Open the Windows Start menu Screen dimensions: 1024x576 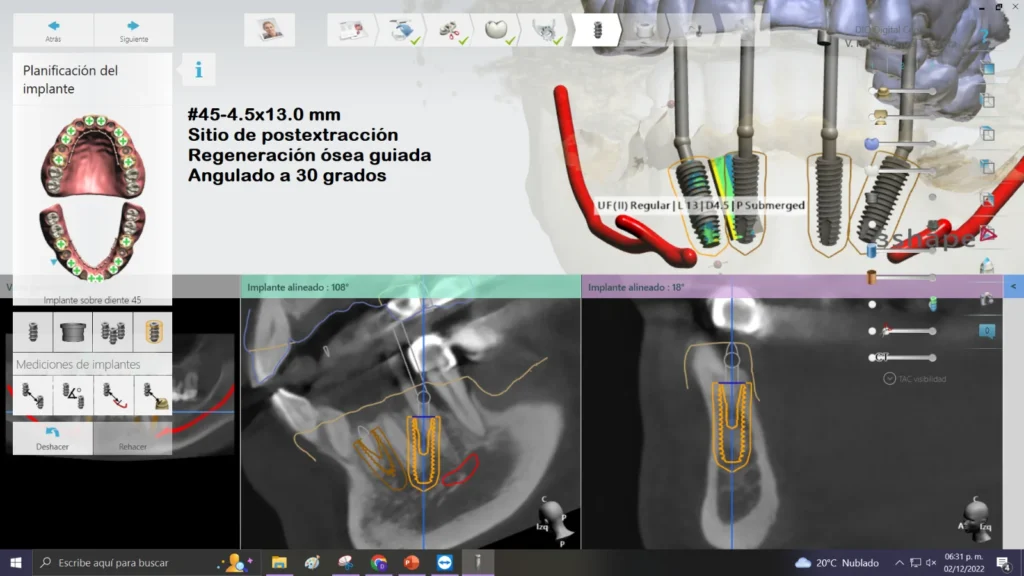click(16, 562)
